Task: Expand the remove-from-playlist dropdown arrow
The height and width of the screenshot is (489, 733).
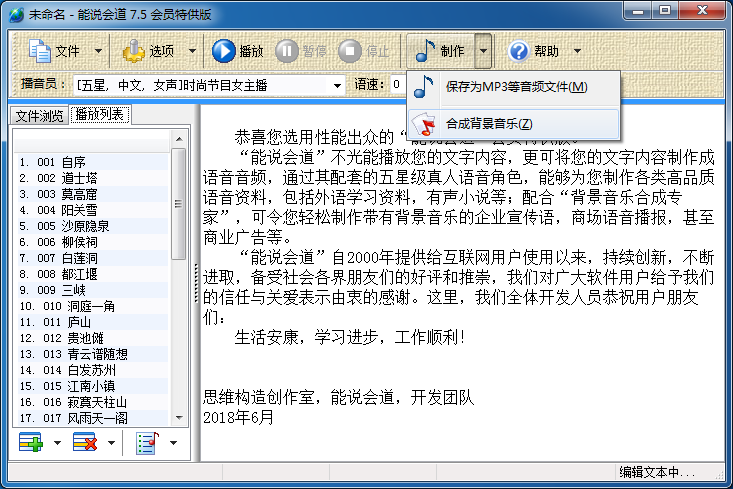Action: click(111, 442)
